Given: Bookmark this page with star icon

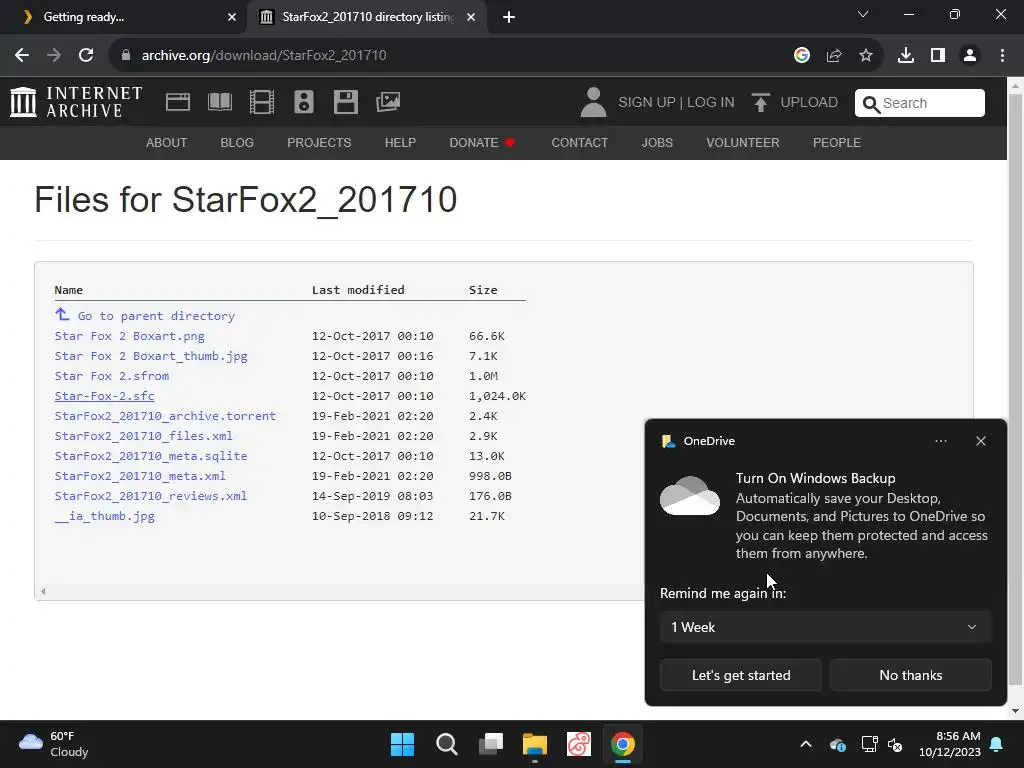Looking at the screenshot, I should click(x=866, y=56).
